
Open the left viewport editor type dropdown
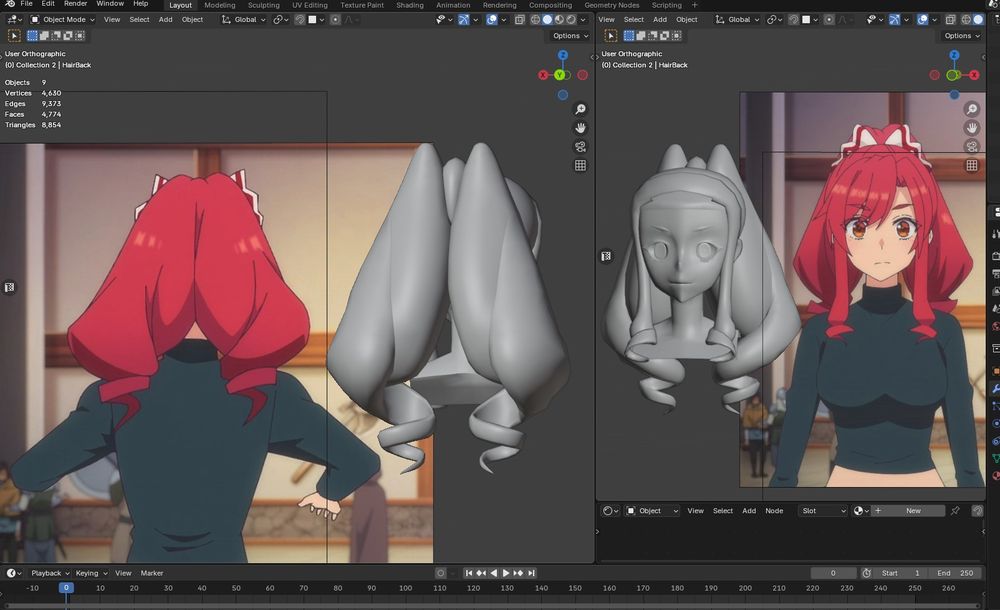point(14,20)
